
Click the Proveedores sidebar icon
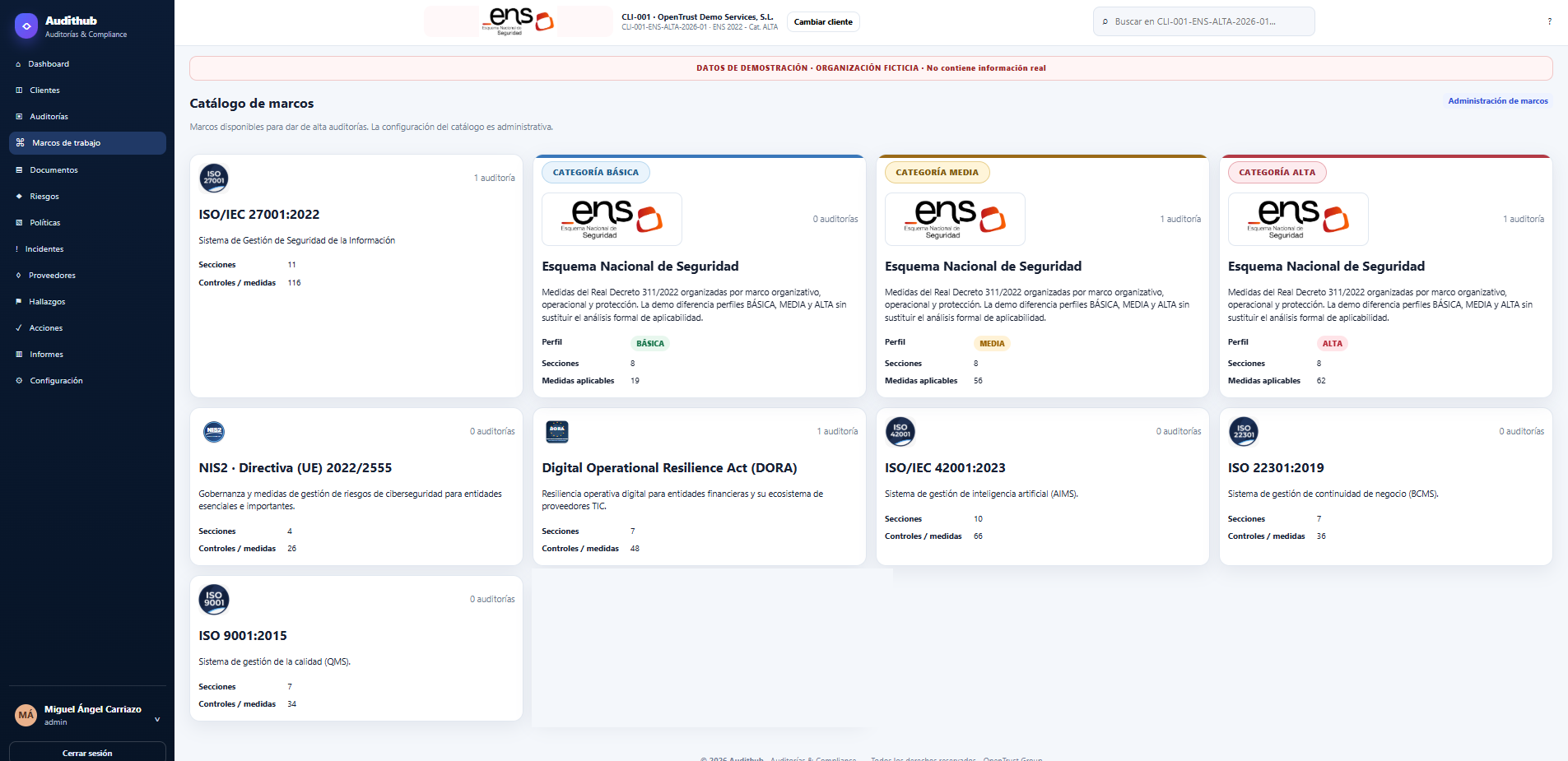point(19,275)
